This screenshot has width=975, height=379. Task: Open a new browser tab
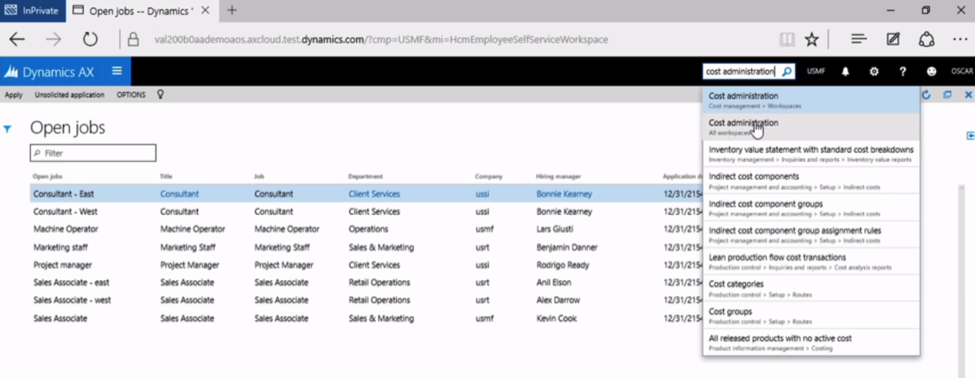pyautogui.click(x=232, y=11)
